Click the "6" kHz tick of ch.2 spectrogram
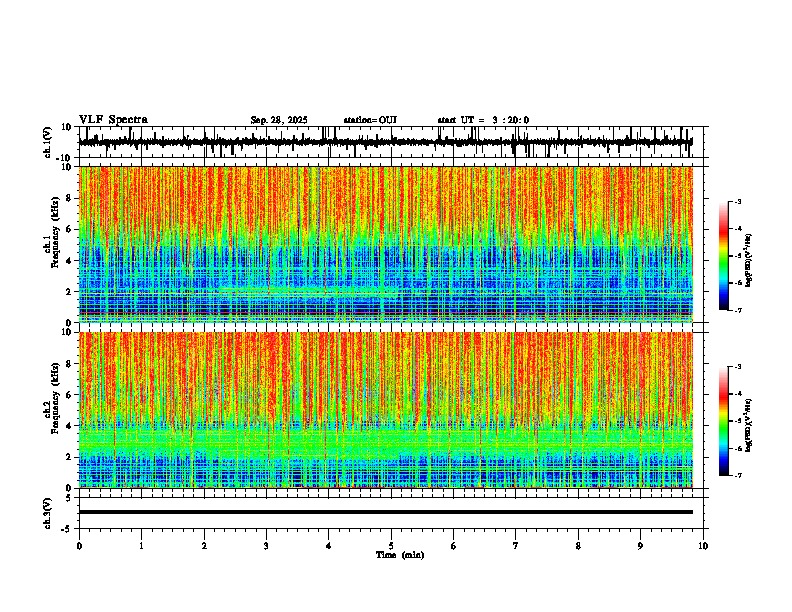 [x=70, y=395]
